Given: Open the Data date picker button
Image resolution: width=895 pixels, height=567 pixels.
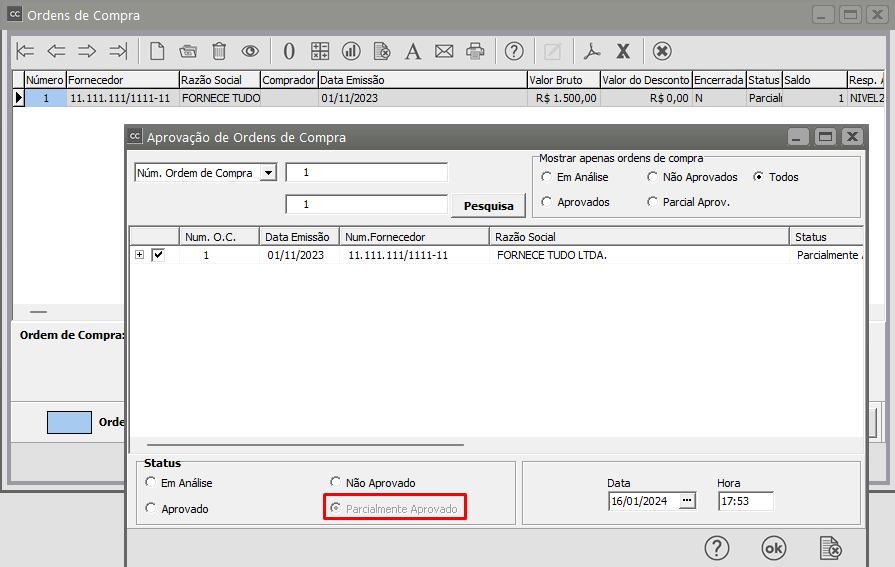Looking at the screenshot, I should point(686,501).
